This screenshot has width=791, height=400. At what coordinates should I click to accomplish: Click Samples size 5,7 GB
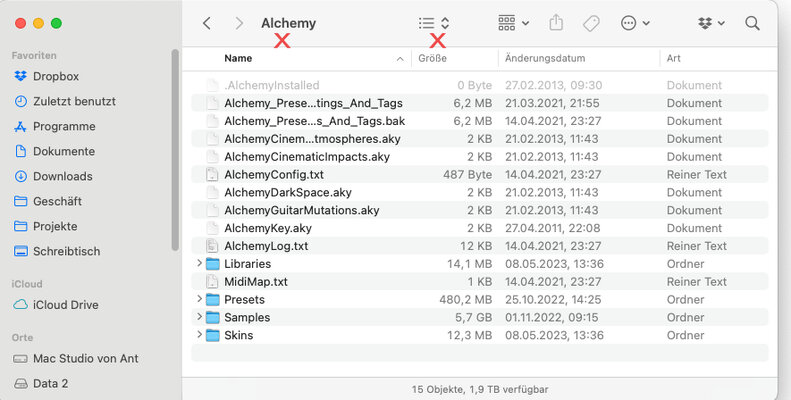[x=473, y=318]
